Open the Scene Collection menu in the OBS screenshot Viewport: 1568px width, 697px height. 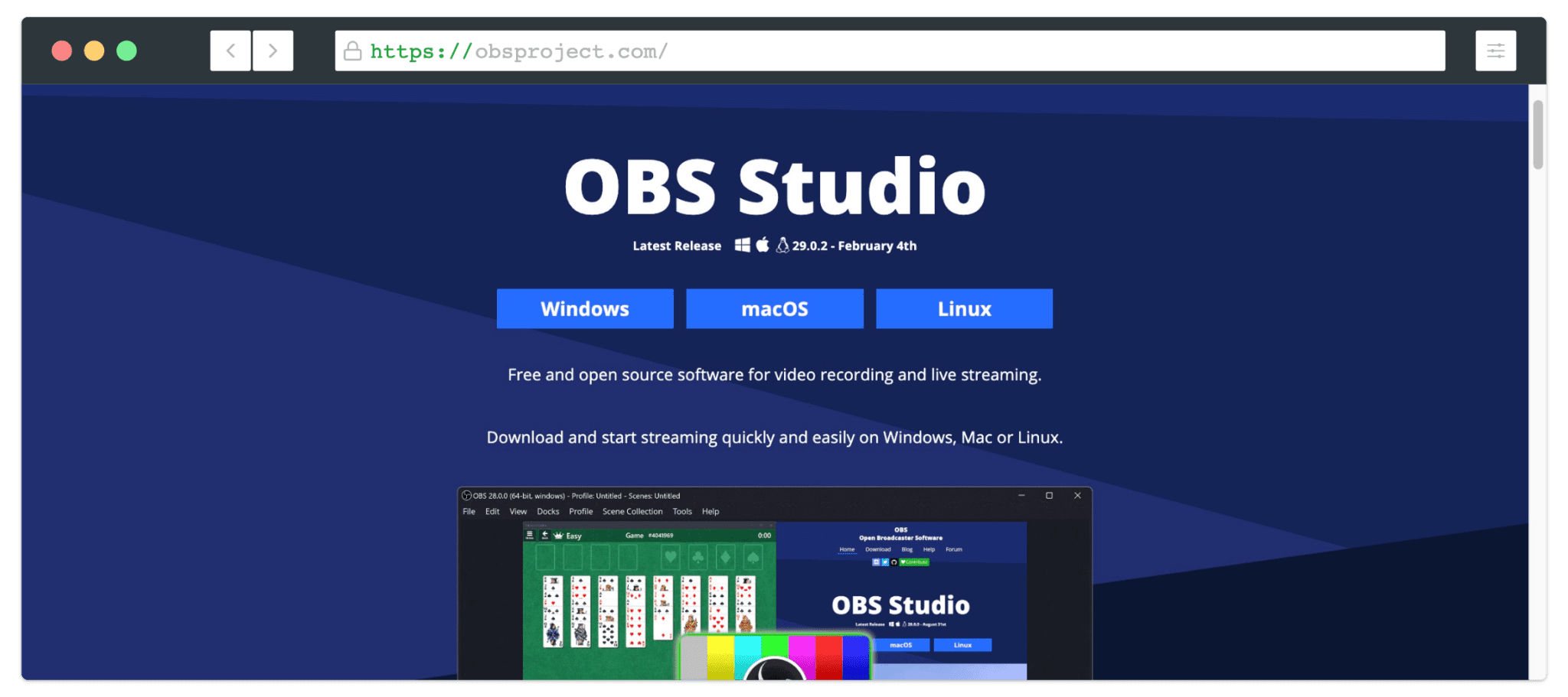pos(633,511)
